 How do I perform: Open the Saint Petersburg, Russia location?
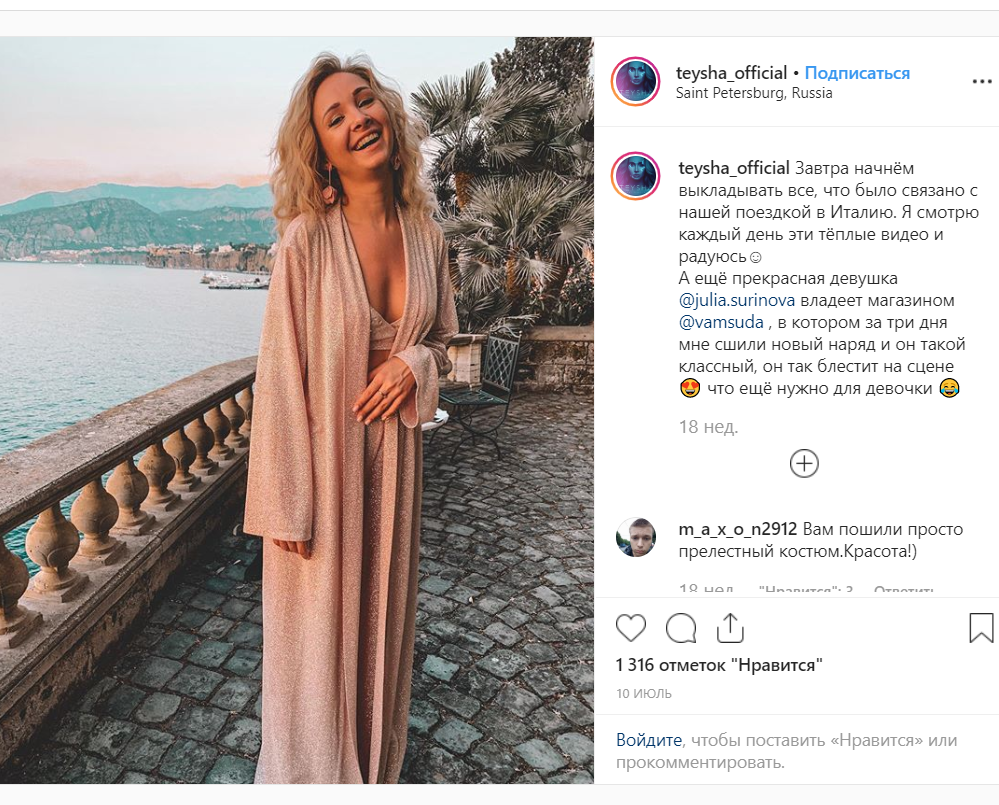[754, 93]
